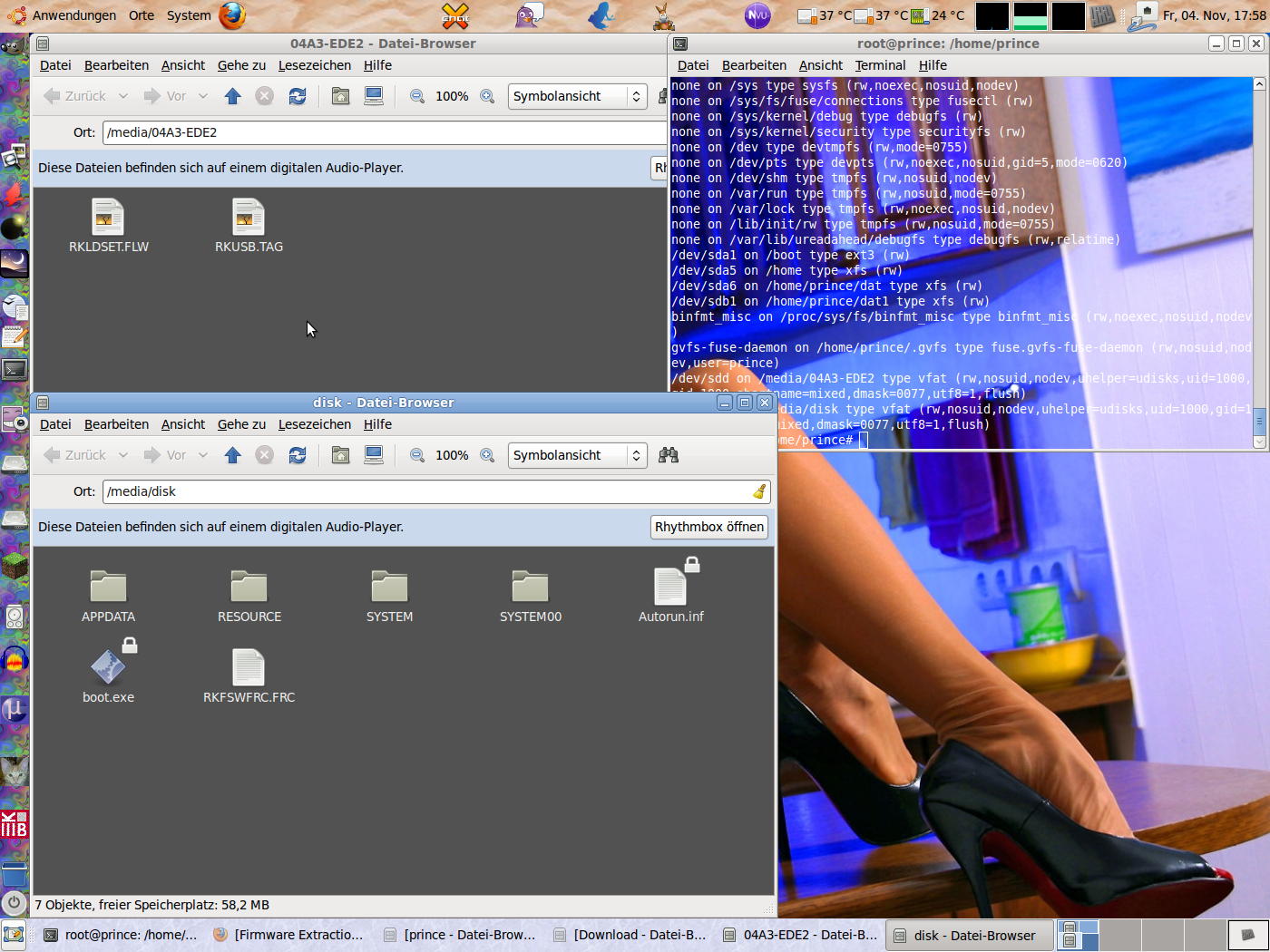Open Bearbeiten menu in terminal window
1270x952 pixels.
(754, 65)
